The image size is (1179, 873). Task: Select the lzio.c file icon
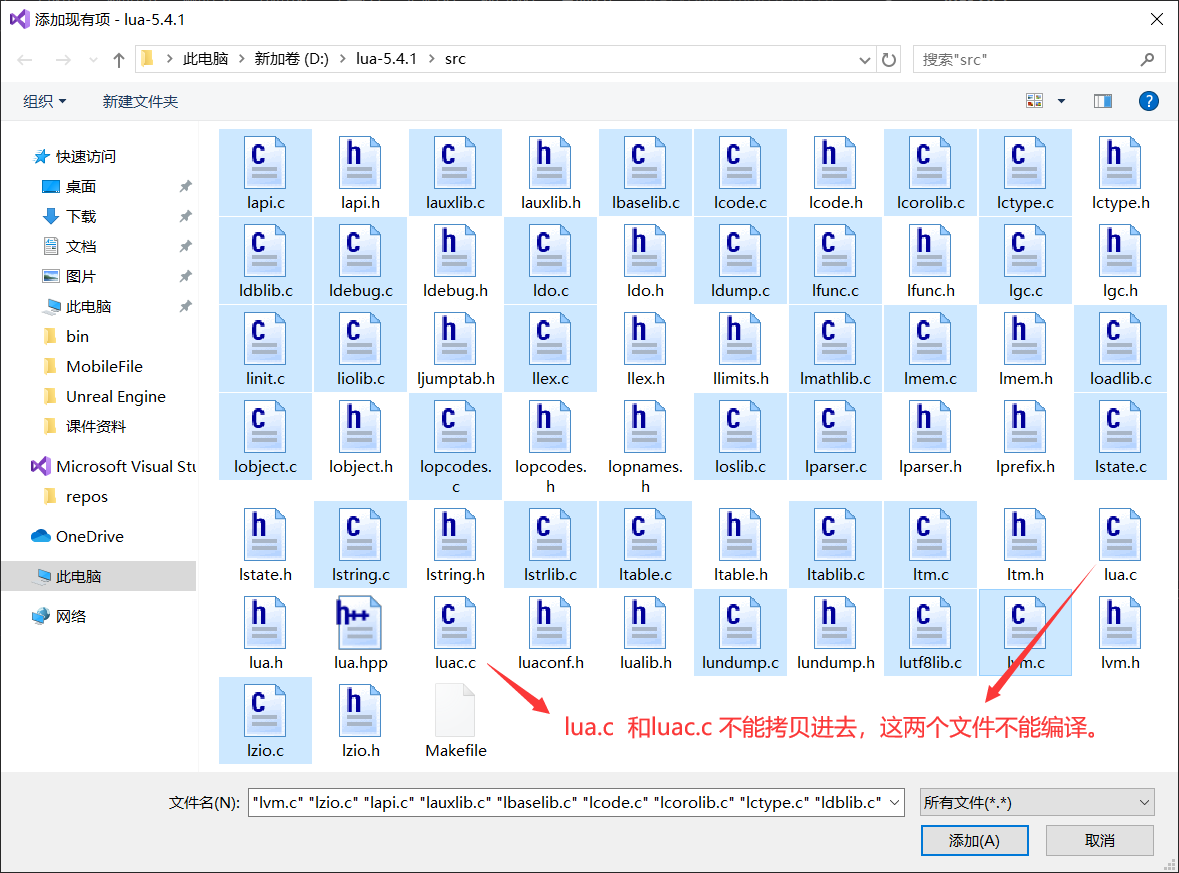[x=265, y=710]
